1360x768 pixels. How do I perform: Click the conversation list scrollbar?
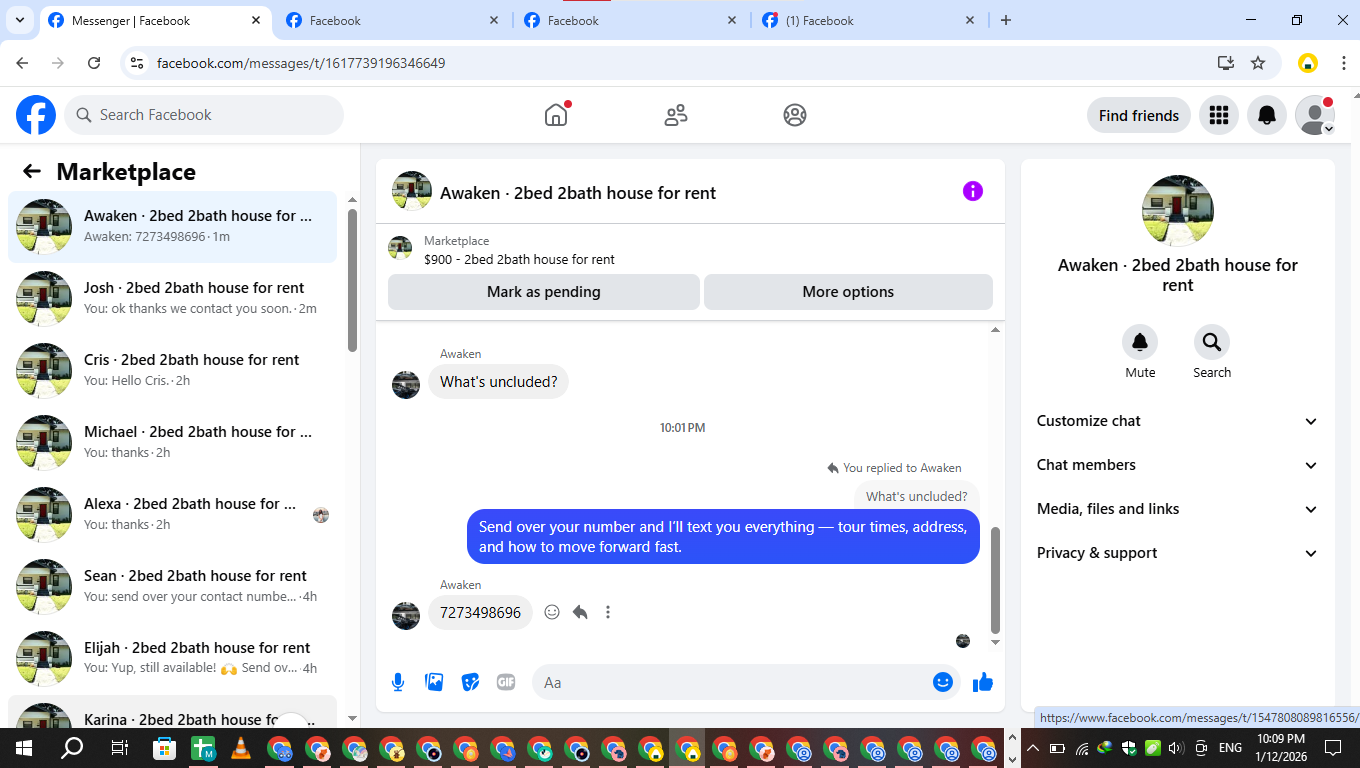(x=352, y=280)
